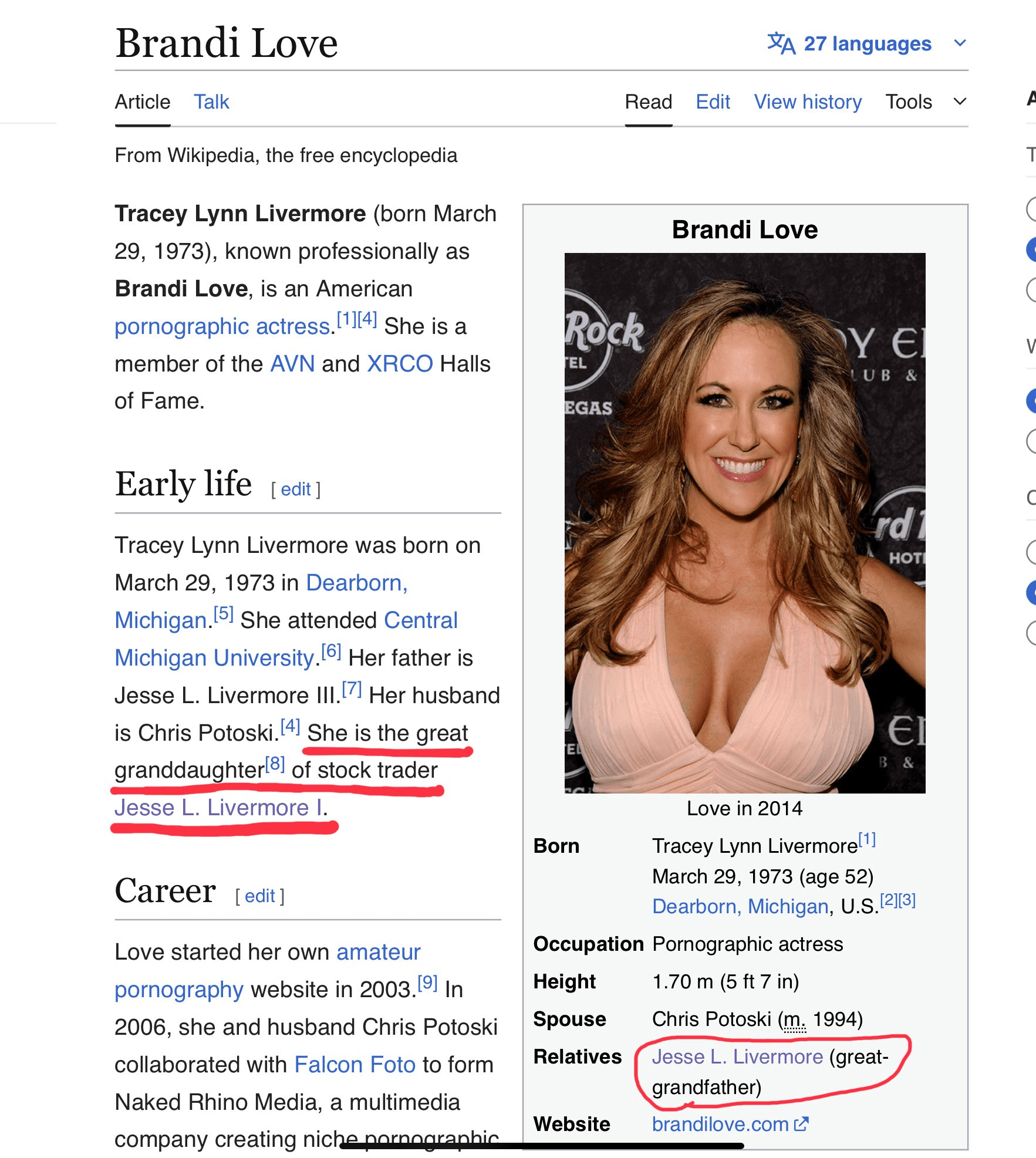This screenshot has height=1158, width=1036.
Task: Click the infobox header "Brandi Love"
Action: pos(745,229)
